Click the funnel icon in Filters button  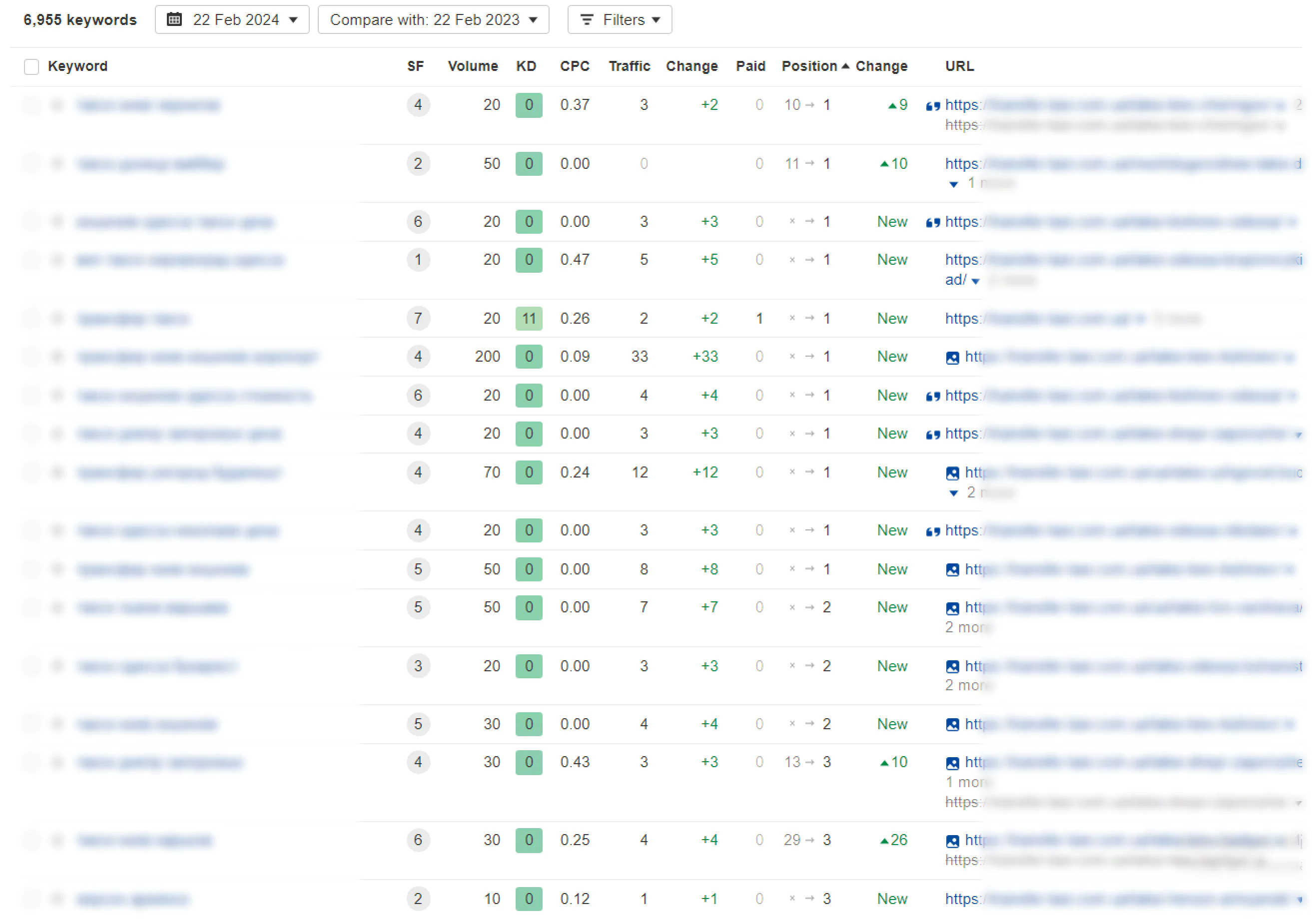point(586,19)
